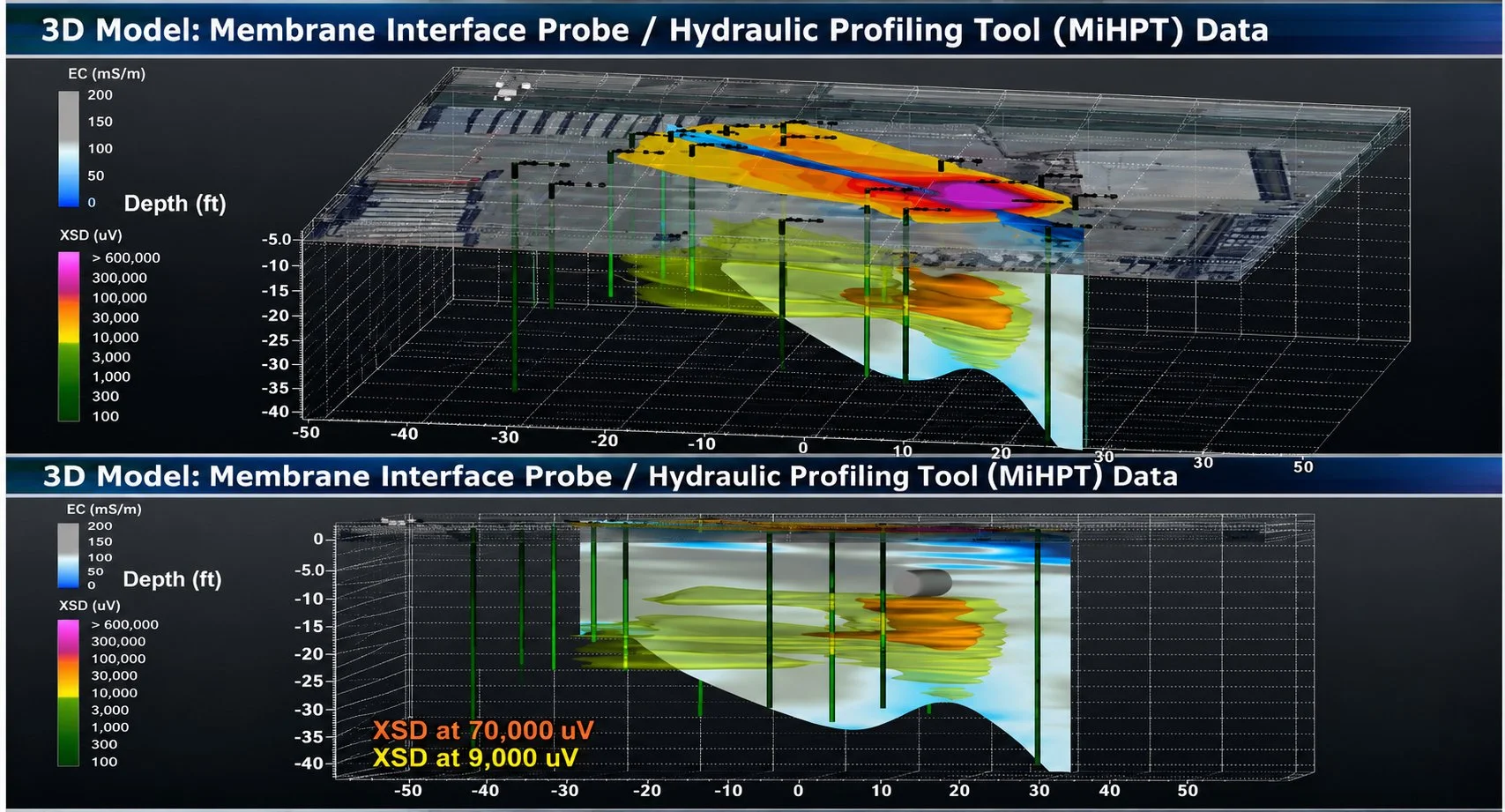Click the '-10' horizontal axis label in upper model
The image size is (1505, 812).
click(x=701, y=443)
